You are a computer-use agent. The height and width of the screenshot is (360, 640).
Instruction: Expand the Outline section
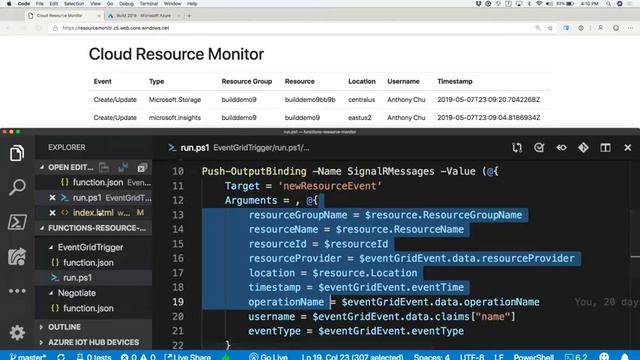[42, 327]
